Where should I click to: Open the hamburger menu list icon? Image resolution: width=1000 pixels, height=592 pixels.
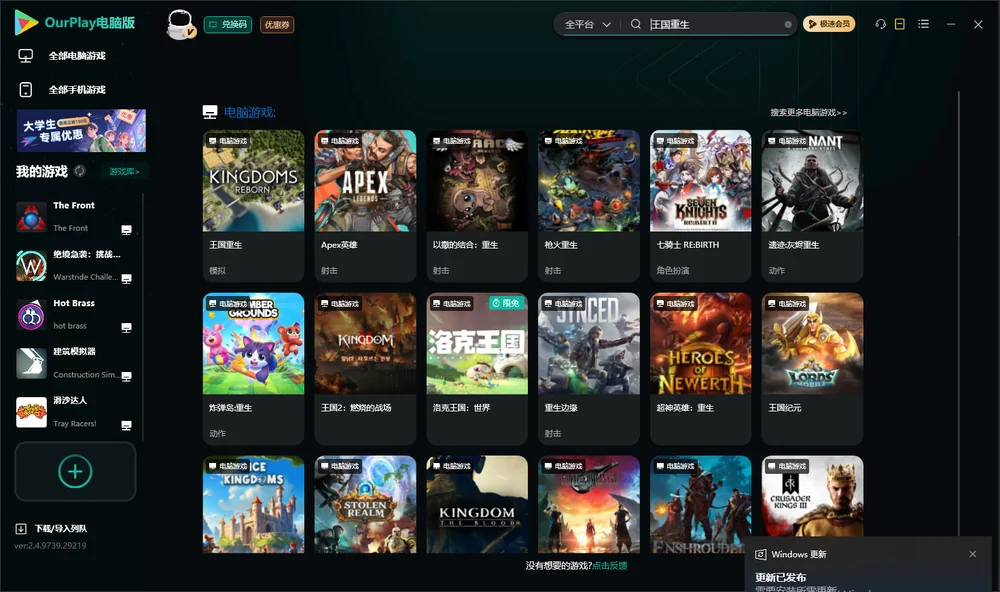tap(923, 24)
